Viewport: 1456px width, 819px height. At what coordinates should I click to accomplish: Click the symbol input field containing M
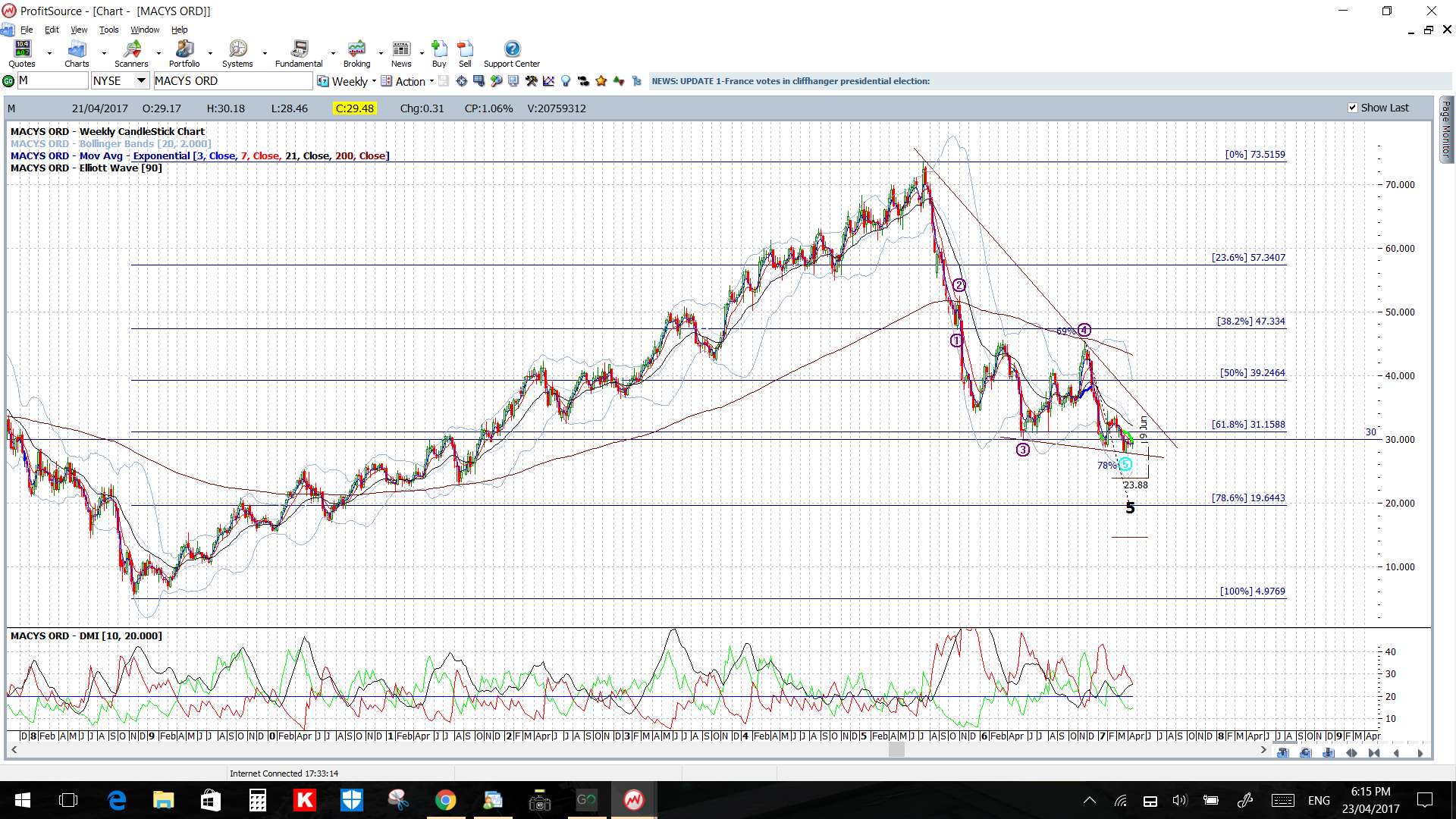click(x=52, y=80)
